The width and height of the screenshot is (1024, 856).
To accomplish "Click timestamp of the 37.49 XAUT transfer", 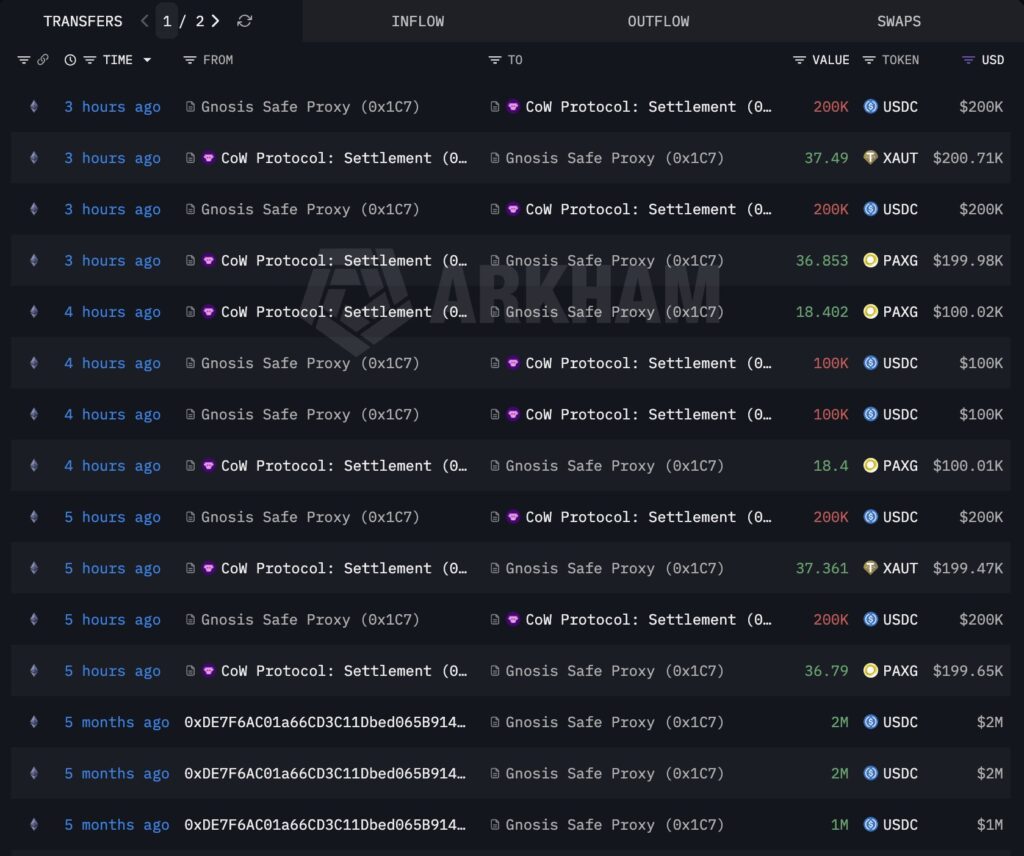I will coord(112,158).
